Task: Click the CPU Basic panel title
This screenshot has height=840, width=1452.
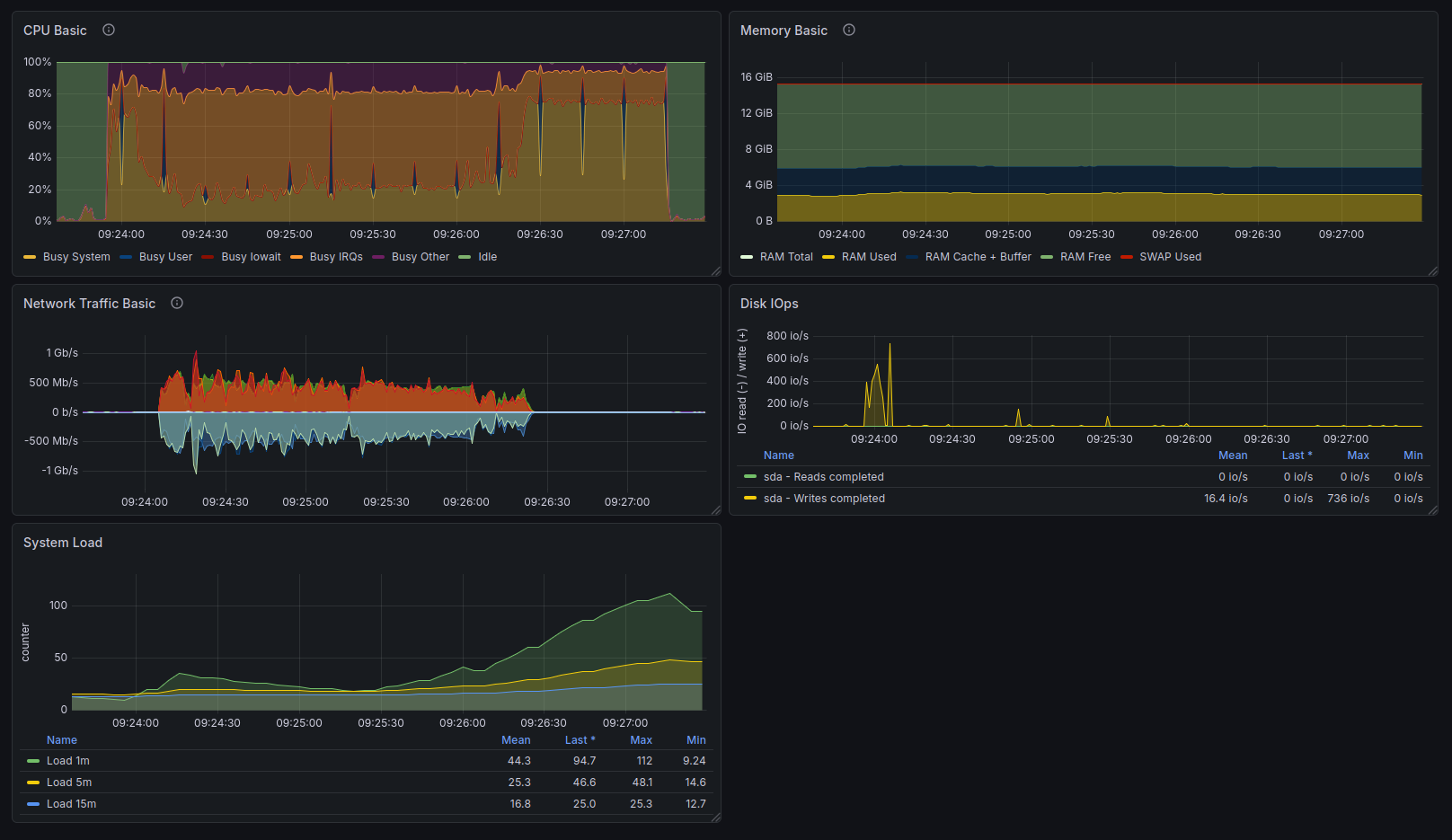Action: pyautogui.click(x=55, y=31)
